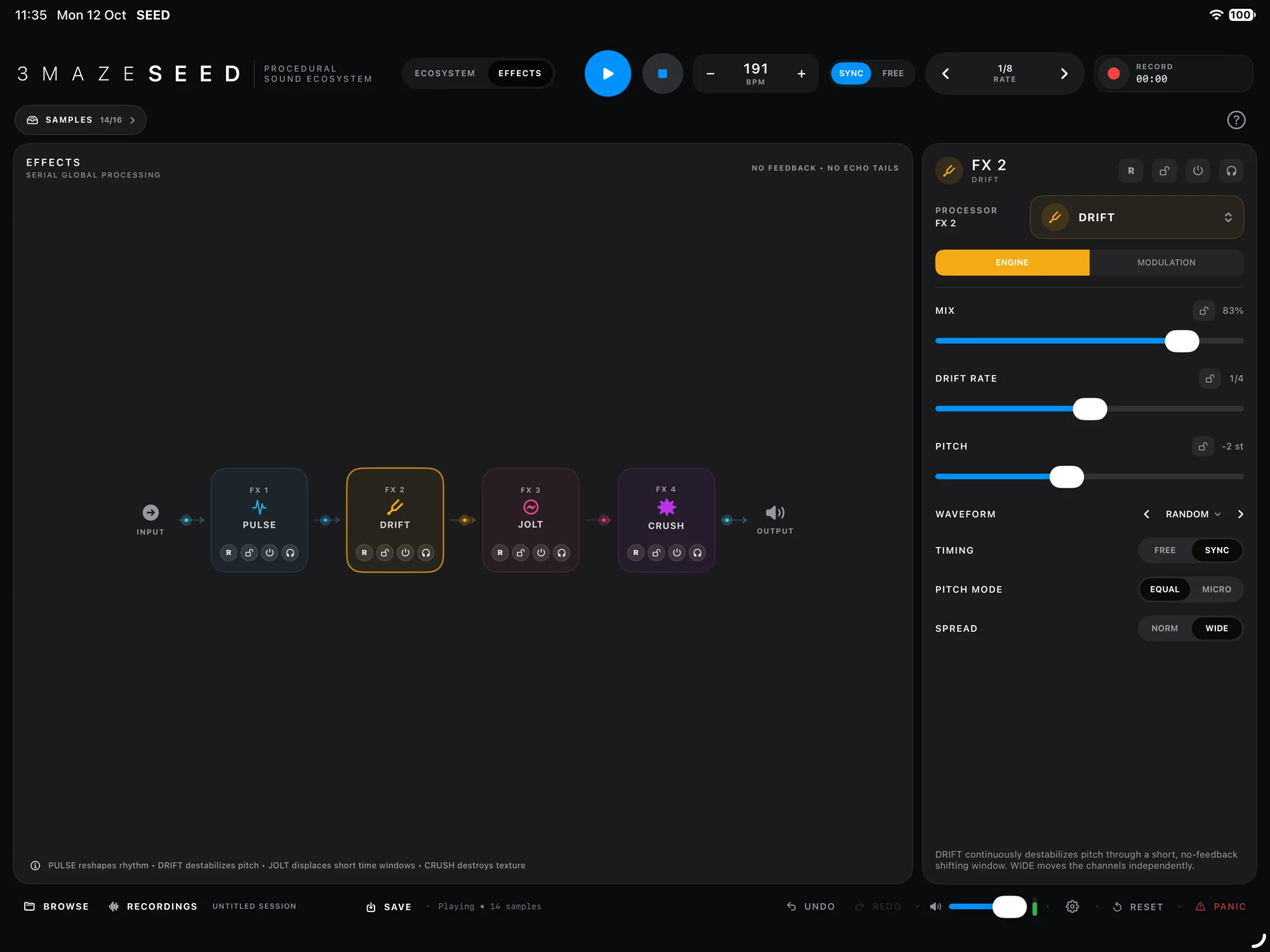Switch to the Effects tab
The image size is (1270, 952).
pyautogui.click(x=520, y=74)
